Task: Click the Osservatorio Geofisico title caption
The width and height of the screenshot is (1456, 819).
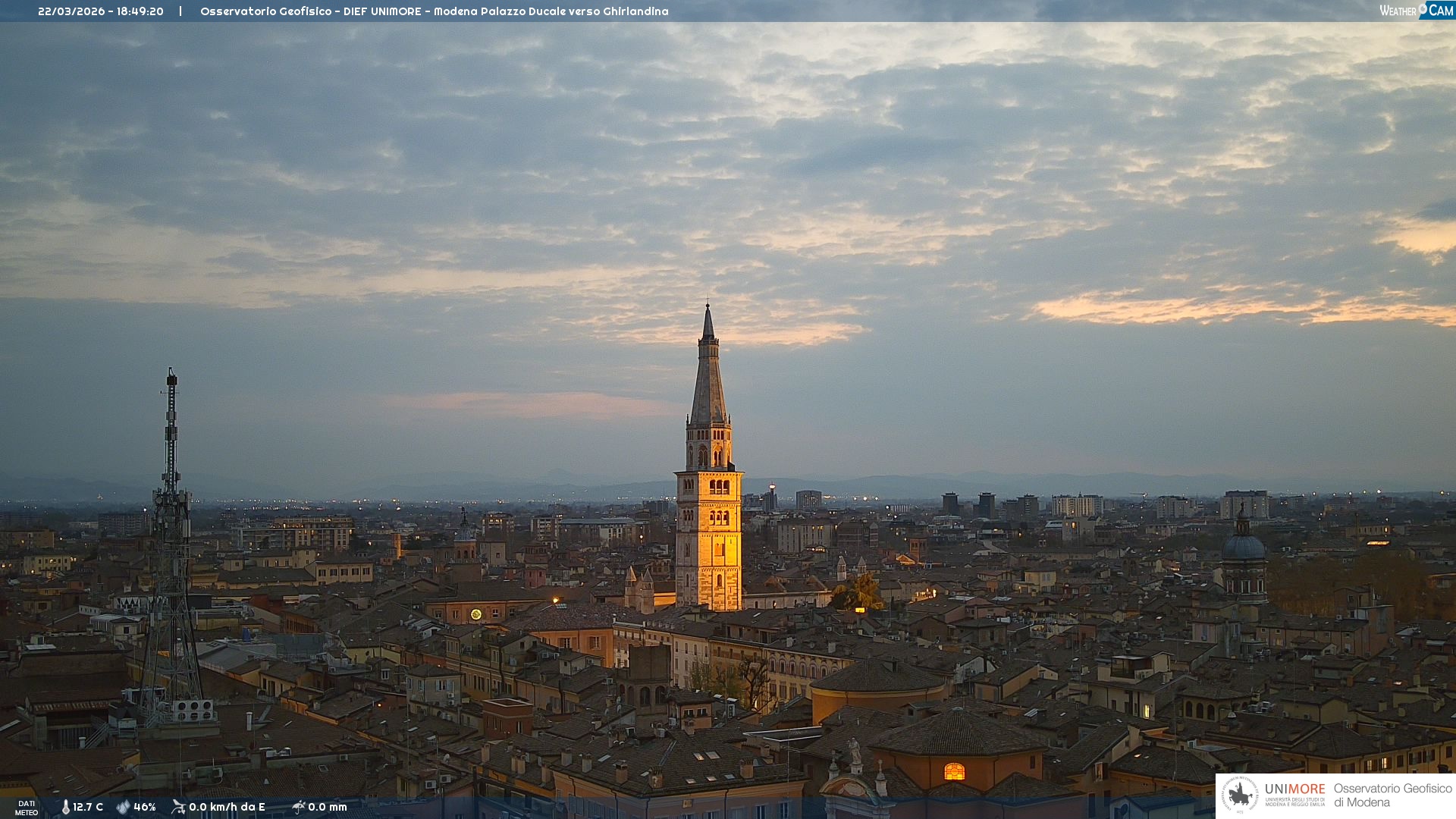Action: tap(434, 11)
